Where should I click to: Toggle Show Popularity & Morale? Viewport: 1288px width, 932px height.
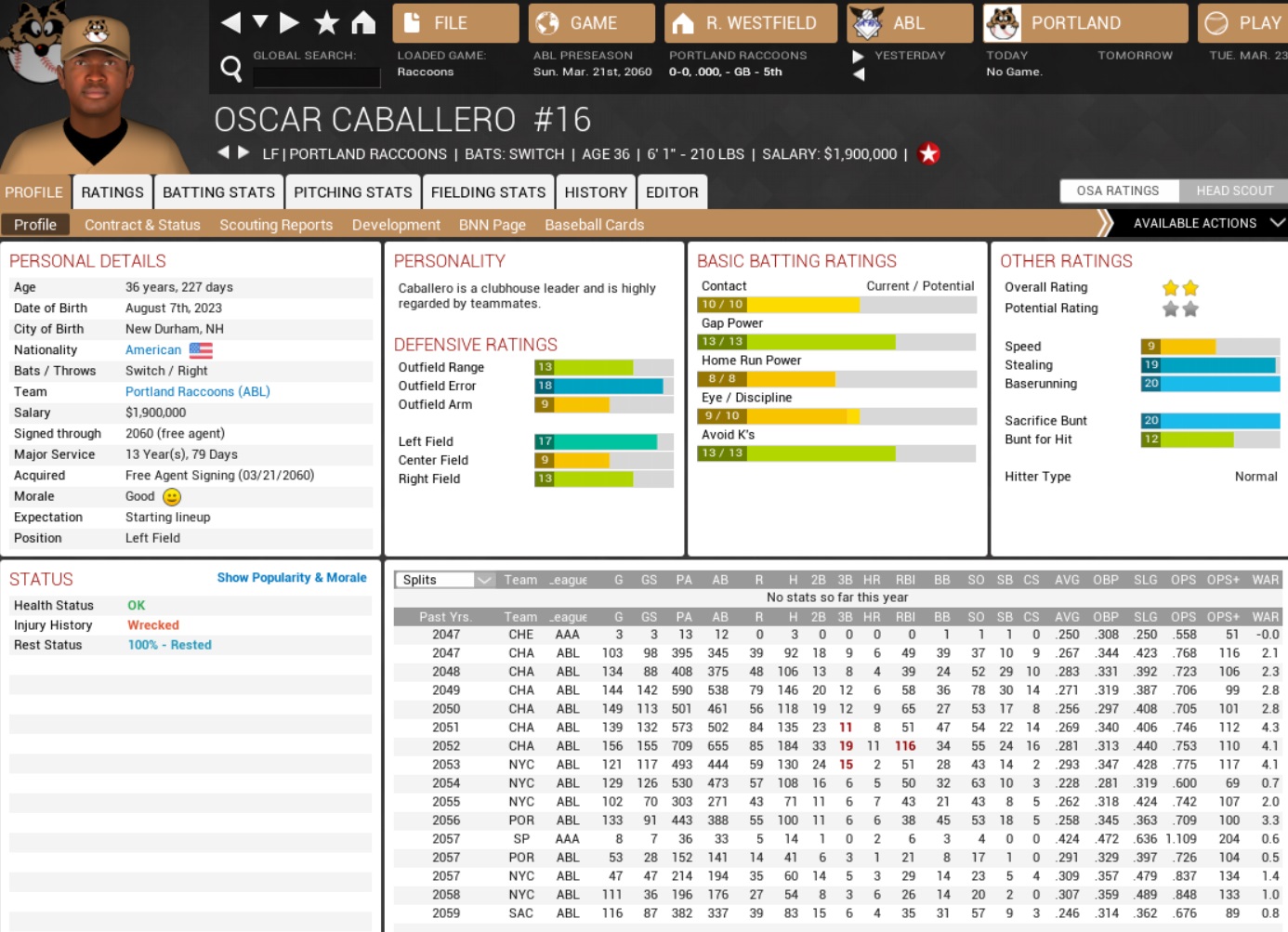tap(292, 578)
